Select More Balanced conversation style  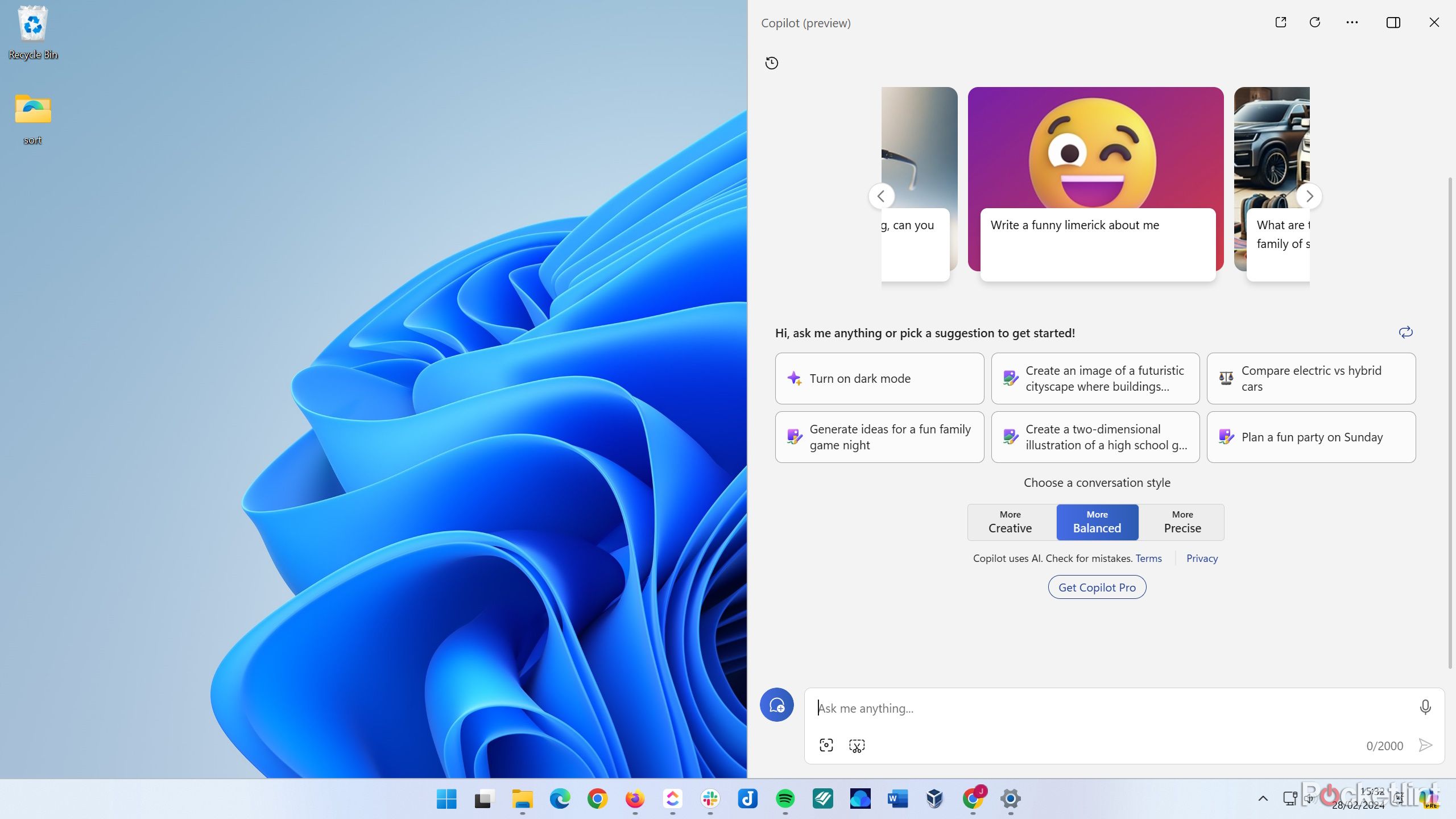pyautogui.click(x=1097, y=522)
